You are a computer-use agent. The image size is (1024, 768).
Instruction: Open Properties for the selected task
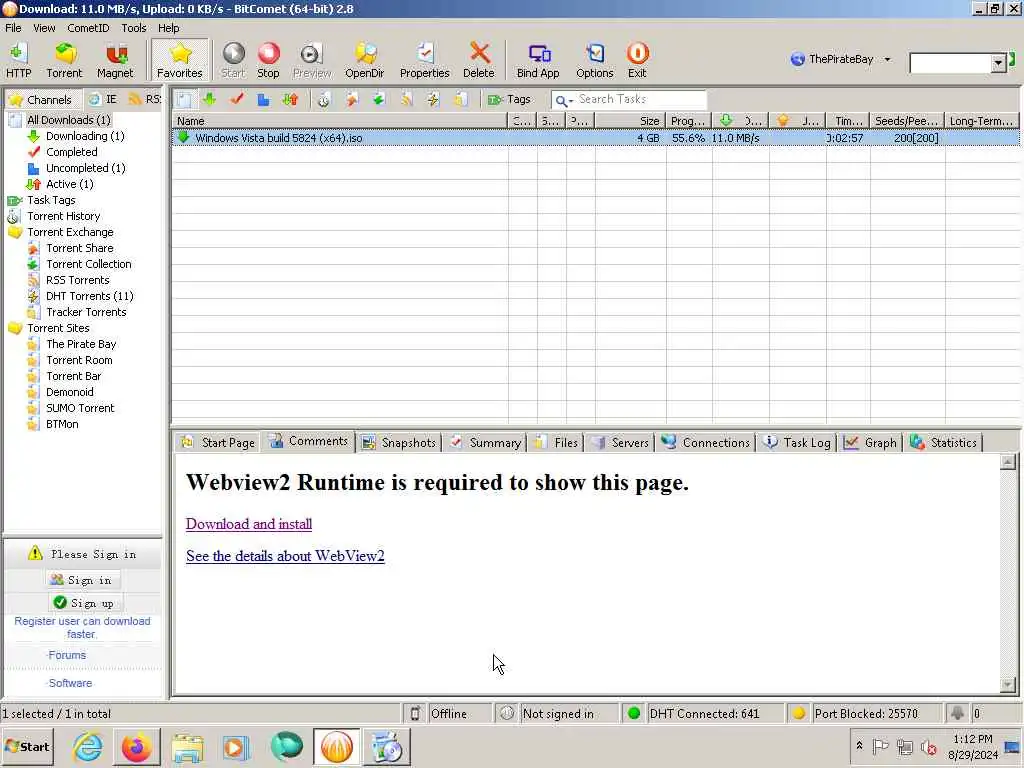(424, 60)
